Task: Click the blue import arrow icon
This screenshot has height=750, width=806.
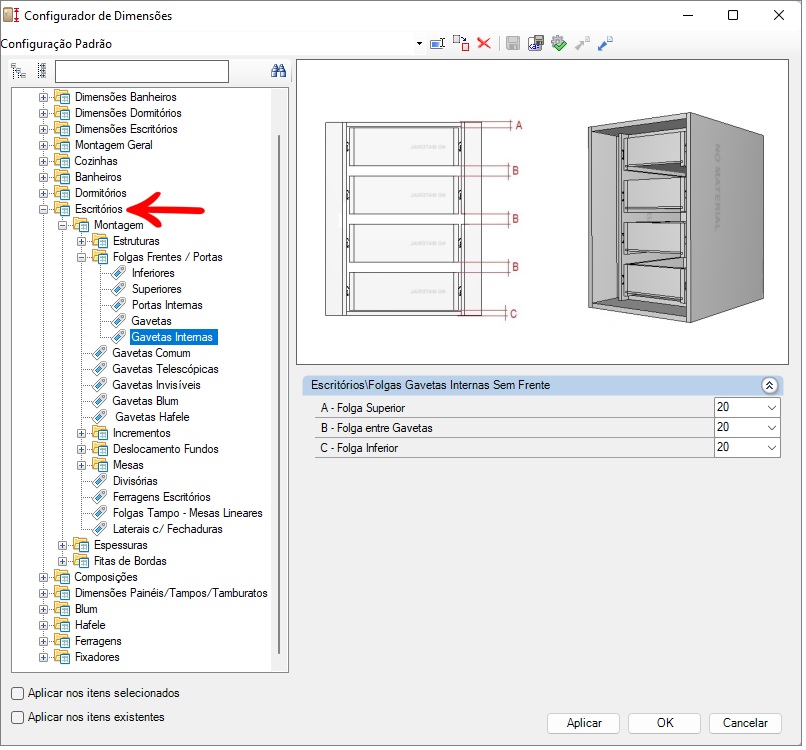Action: coord(605,44)
